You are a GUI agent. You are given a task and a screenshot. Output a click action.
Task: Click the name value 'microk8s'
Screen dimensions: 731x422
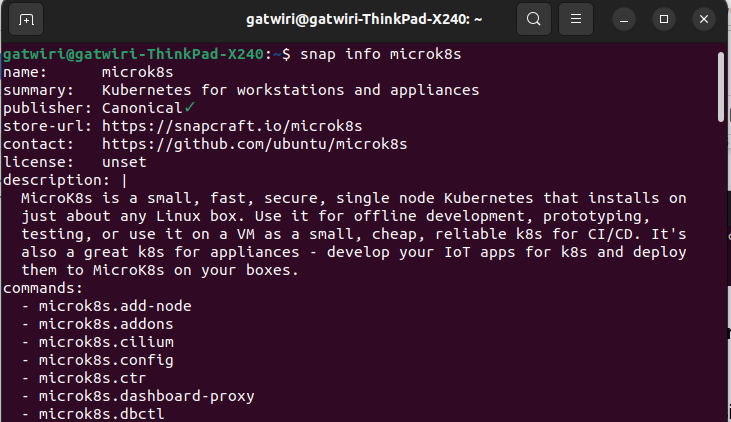coord(138,72)
